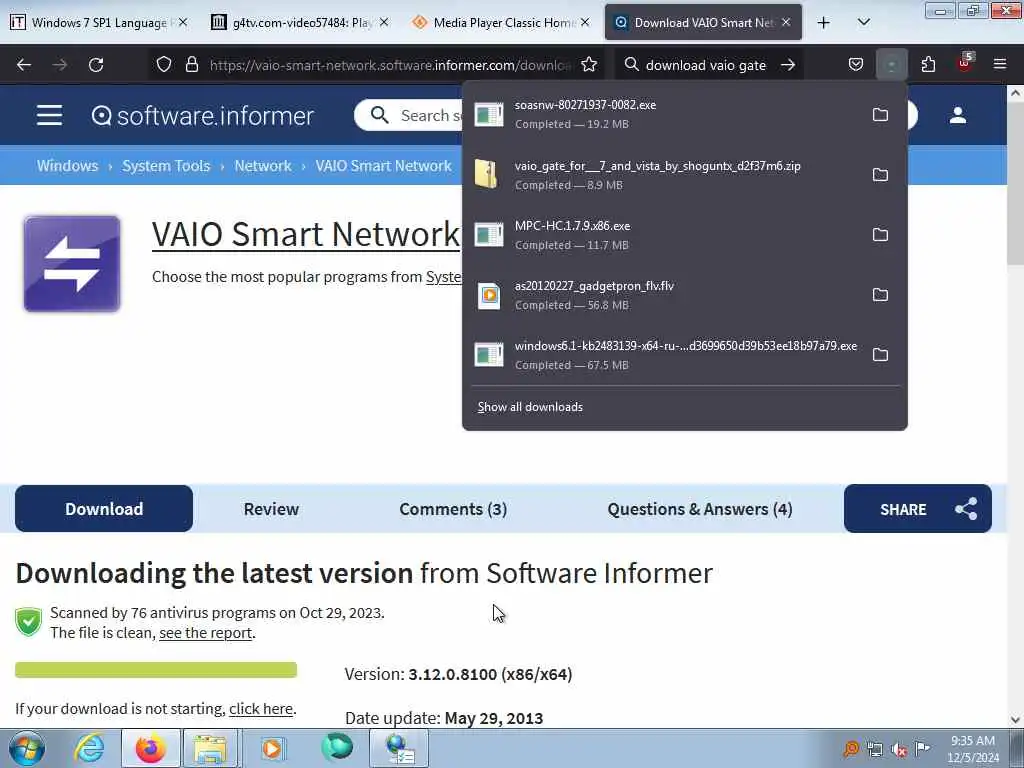Open the as20120227_gadgetpron_flv.flv download entry

click(x=666, y=295)
